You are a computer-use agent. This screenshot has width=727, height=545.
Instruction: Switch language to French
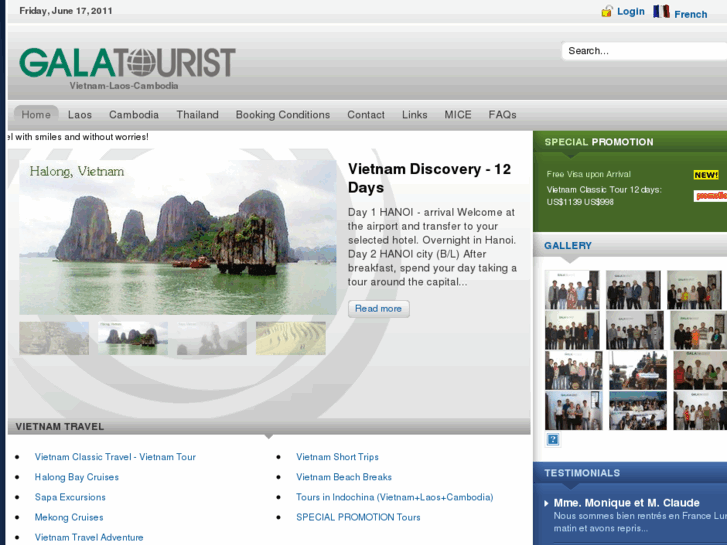[x=690, y=14]
